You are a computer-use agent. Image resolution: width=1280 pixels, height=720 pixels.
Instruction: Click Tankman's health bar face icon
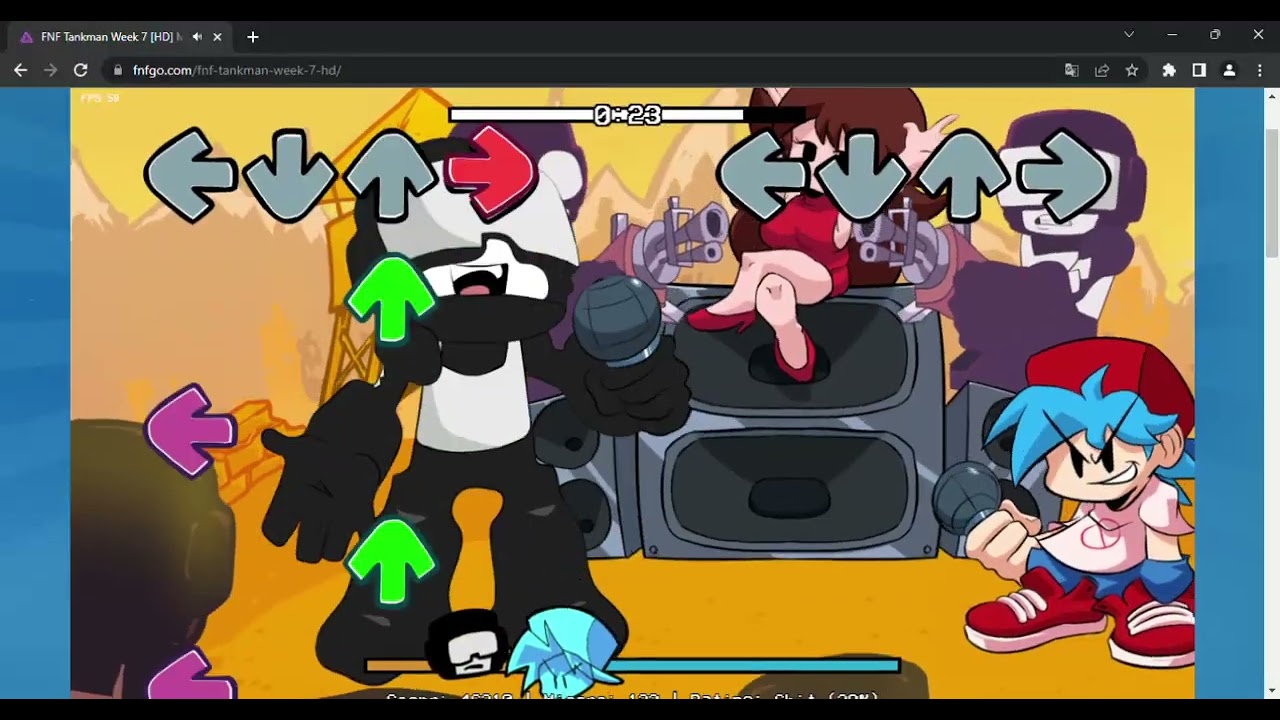[467, 644]
